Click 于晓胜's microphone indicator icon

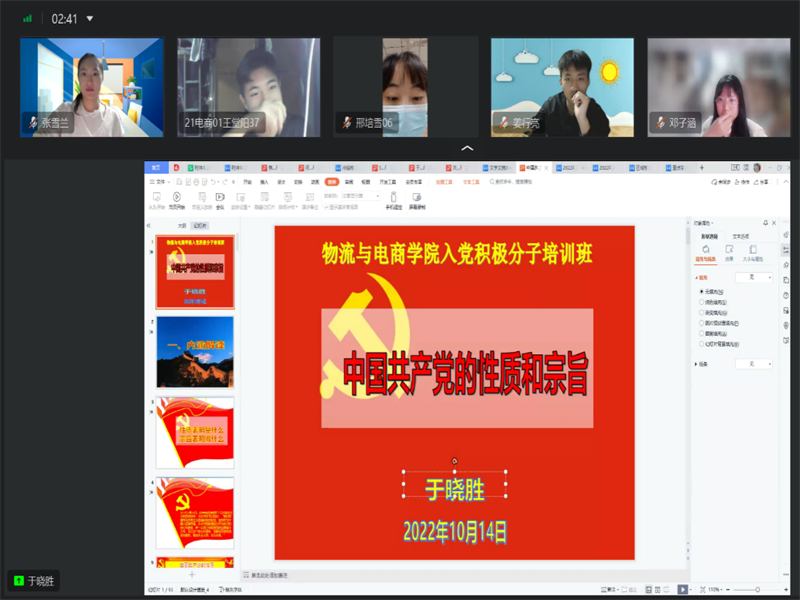(17, 580)
